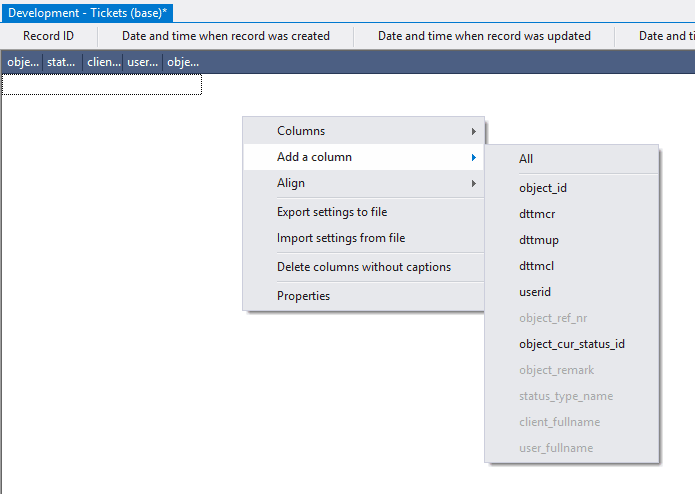
Task: Add the dttmup column
Action: 538,240
